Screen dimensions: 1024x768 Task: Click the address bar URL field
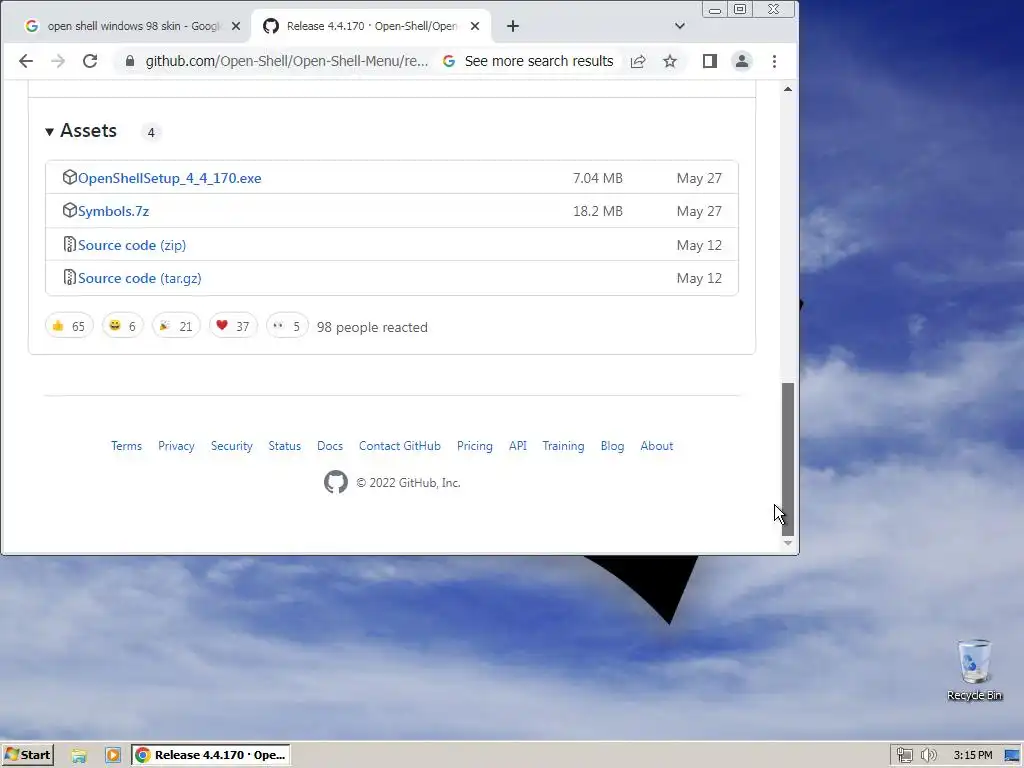[287, 61]
